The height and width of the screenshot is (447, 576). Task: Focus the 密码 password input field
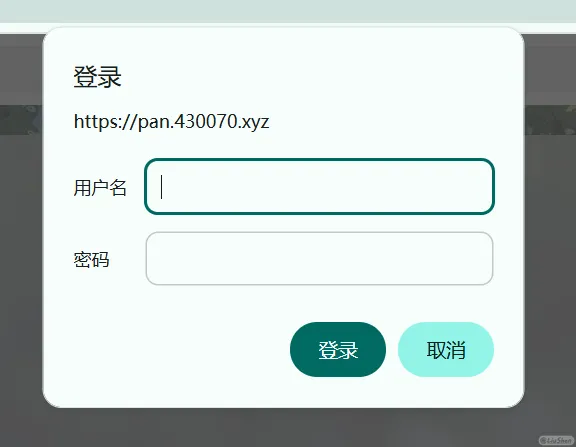[319, 258]
